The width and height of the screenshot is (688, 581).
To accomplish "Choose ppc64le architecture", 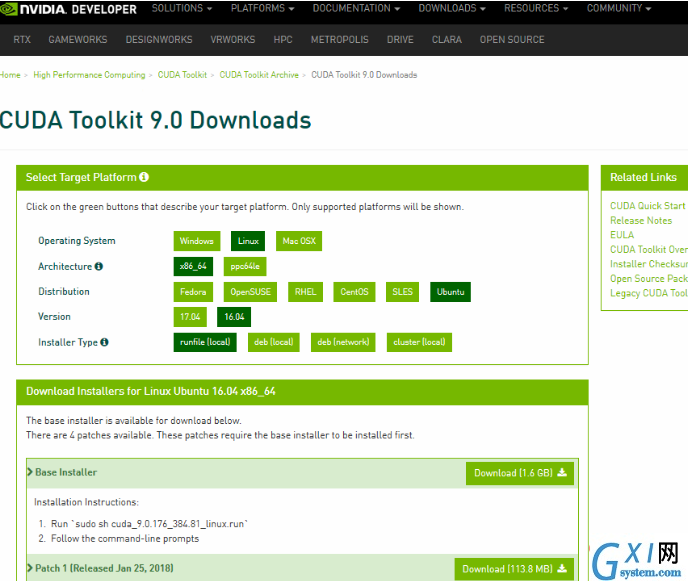I will point(245,266).
